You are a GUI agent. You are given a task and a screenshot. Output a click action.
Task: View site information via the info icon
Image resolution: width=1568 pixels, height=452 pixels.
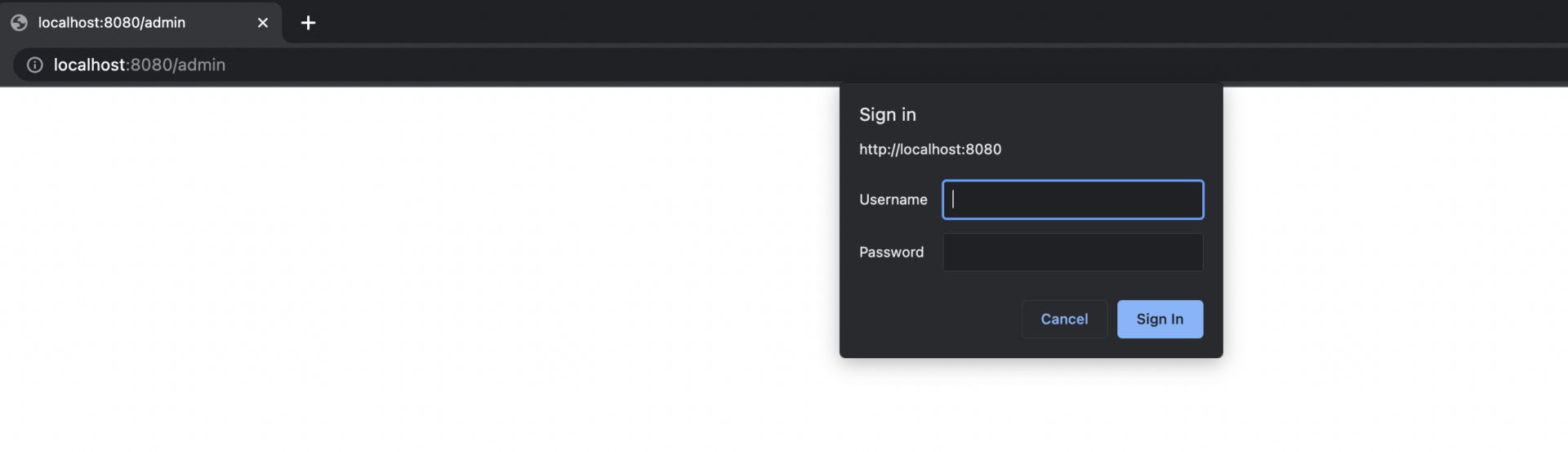[x=34, y=65]
